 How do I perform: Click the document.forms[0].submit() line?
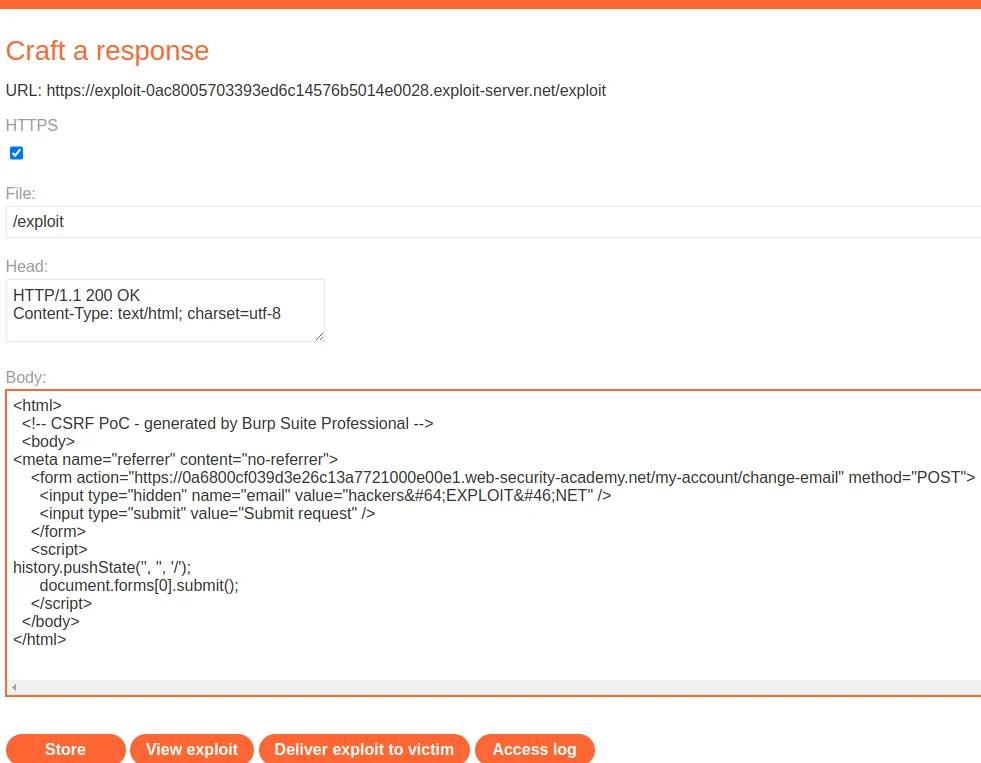coord(139,586)
